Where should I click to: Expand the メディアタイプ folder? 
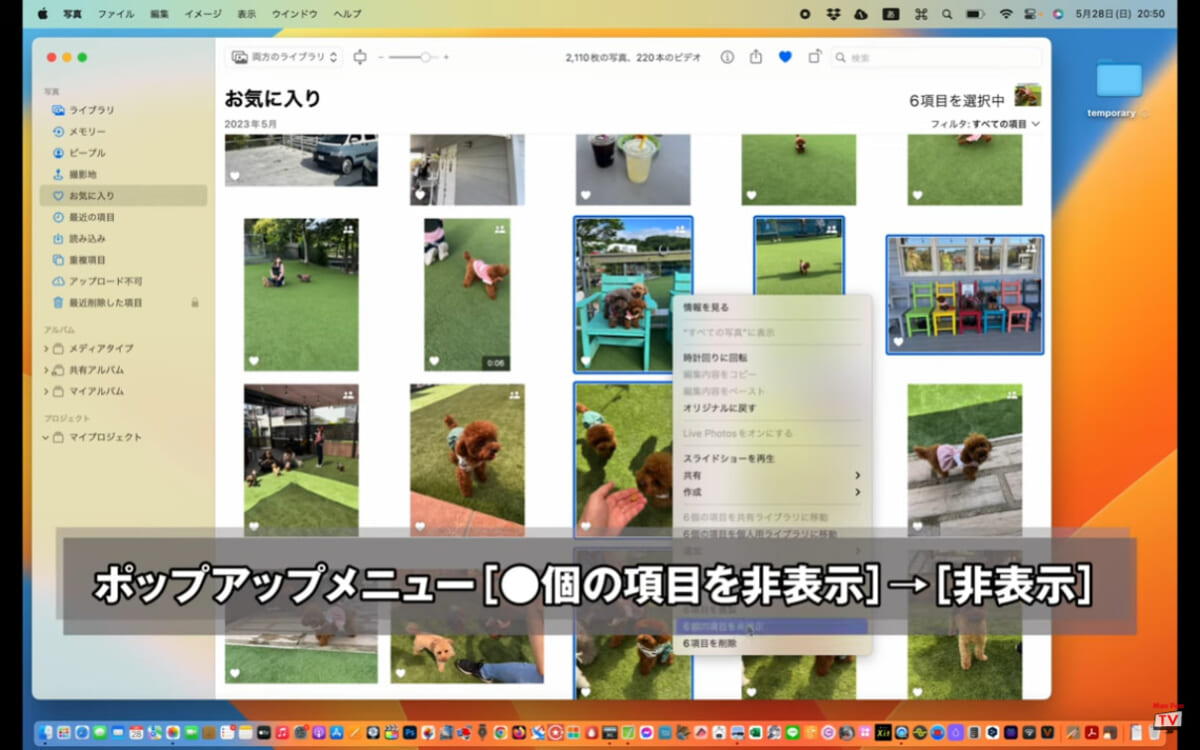pyautogui.click(x=46, y=348)
